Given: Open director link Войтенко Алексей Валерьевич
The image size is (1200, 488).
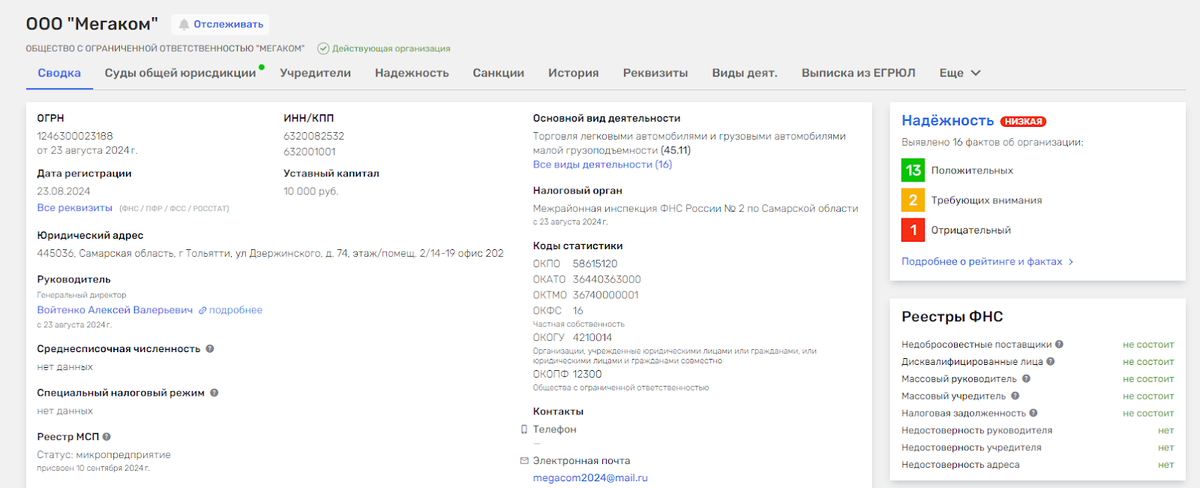Looking at the screenshot, I should (115, 311).
